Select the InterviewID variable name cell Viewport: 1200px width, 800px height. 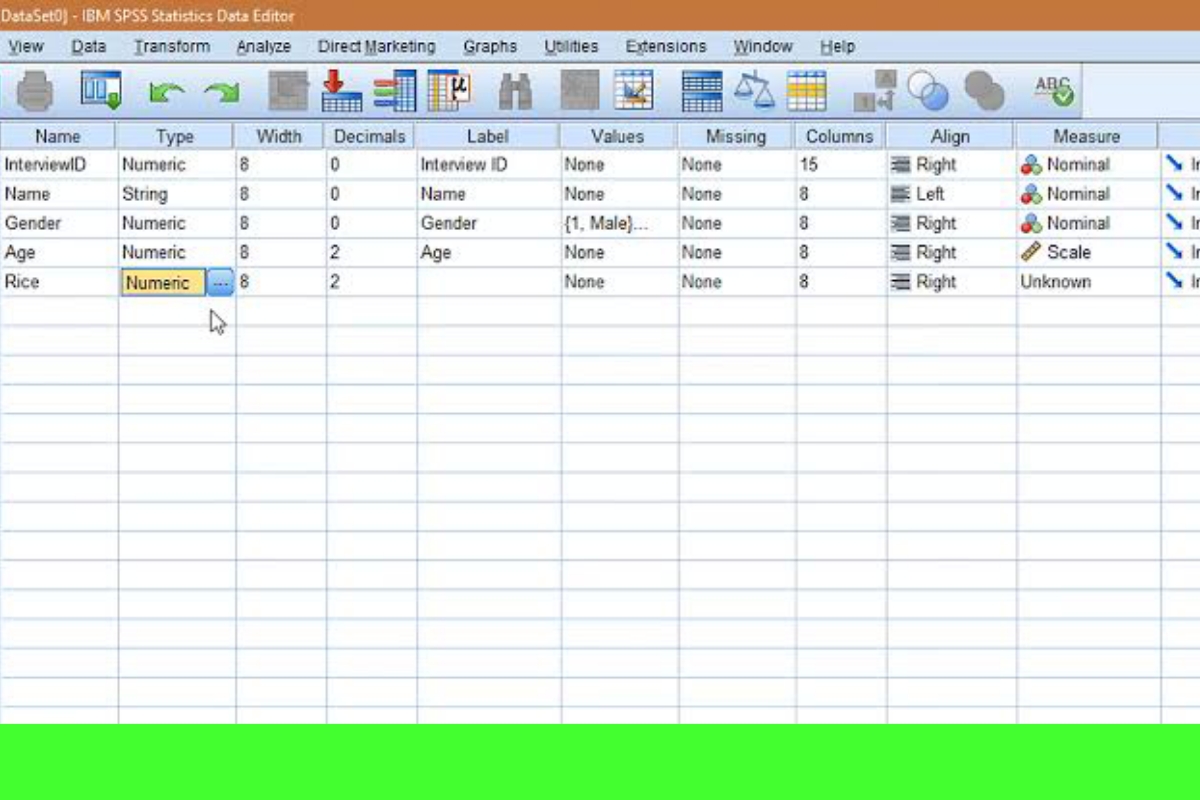tap(58, 165)
